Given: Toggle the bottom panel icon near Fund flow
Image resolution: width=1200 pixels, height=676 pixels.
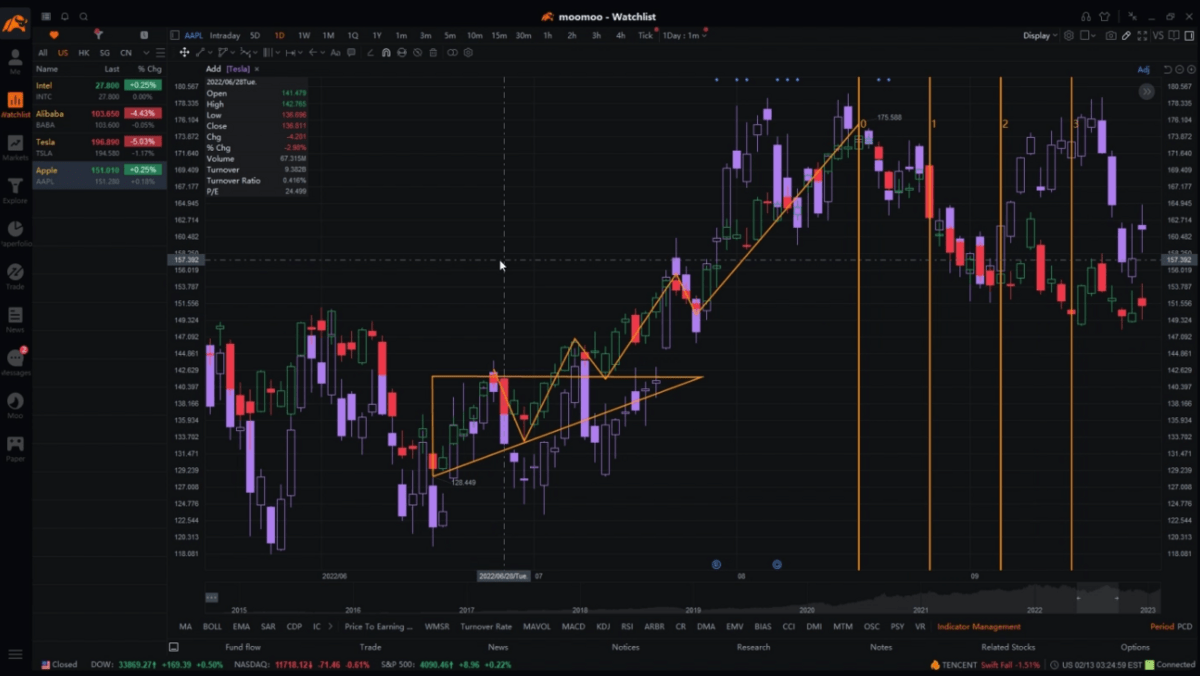Looking at the screenshot, I should [x=173, y=647].
